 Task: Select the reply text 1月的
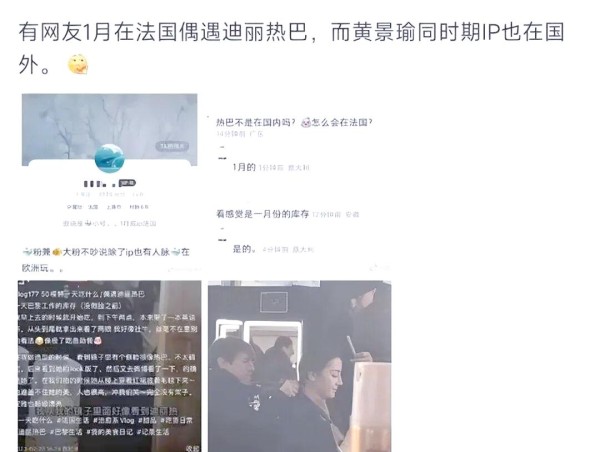pyautogui.click(x=244, y=167)
